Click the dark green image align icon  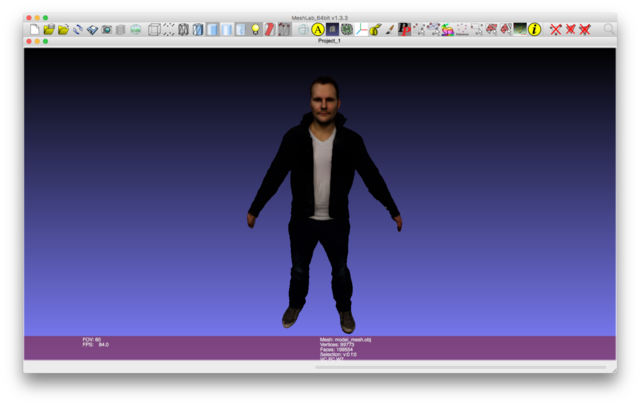[520, 29]
